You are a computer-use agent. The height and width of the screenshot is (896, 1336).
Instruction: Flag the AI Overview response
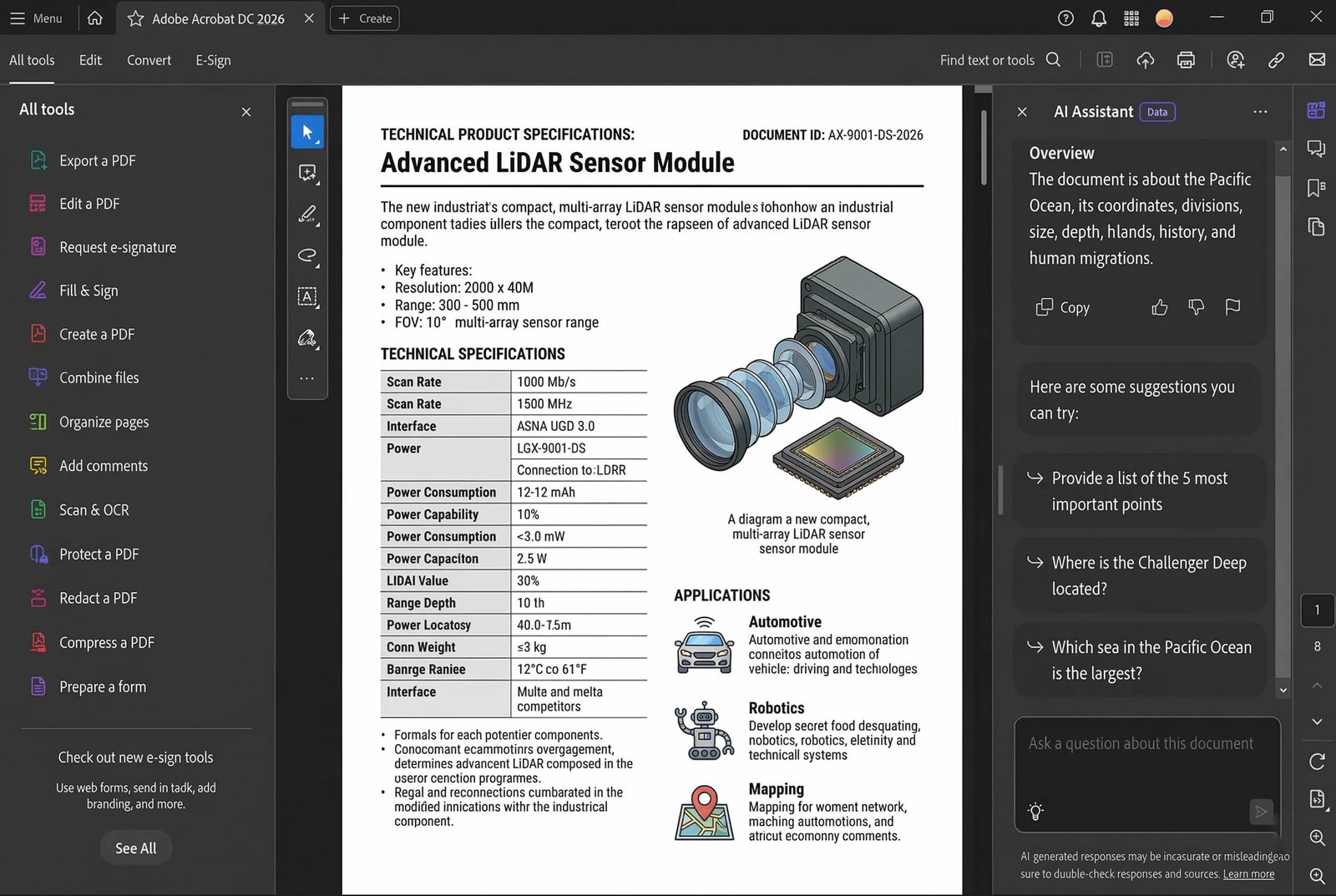(1232, 307)
